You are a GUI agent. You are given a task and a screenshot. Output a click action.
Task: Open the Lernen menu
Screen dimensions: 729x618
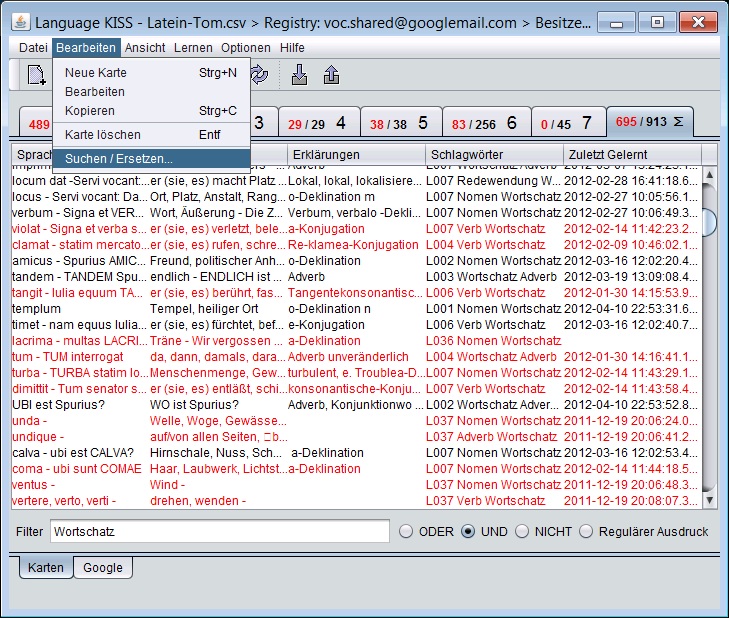(x=193, y=47)
